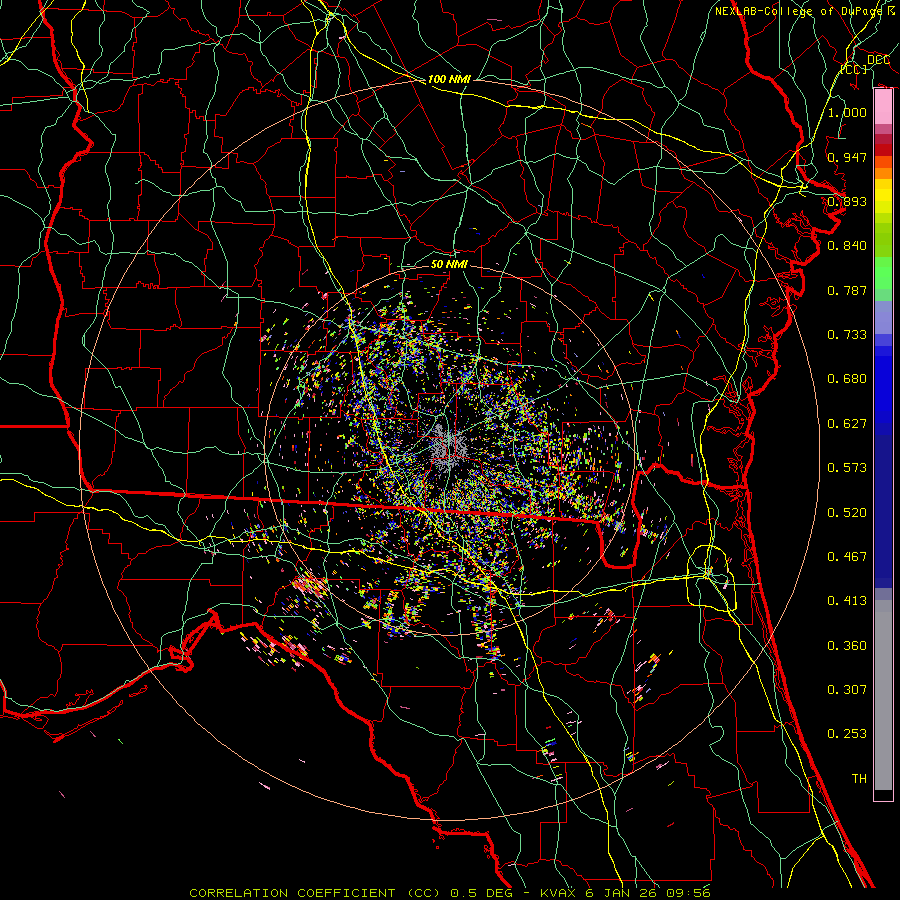Screen dimensions: 900x900
Task: Click the 0.5 DEG elevation text
Action: pyautogui.click(x=480, y=893)
